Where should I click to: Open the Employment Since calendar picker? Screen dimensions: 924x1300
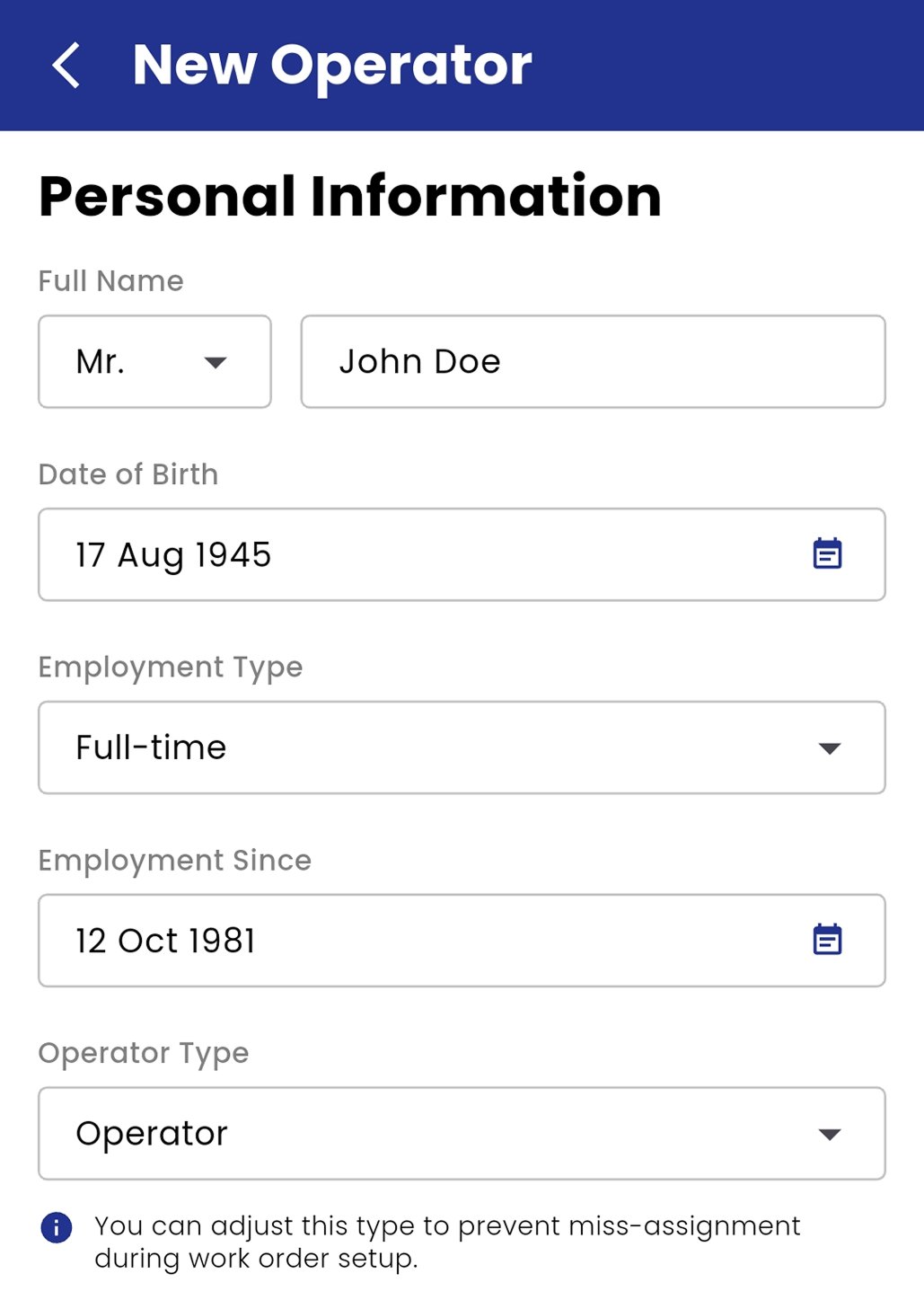coord(827,939)
